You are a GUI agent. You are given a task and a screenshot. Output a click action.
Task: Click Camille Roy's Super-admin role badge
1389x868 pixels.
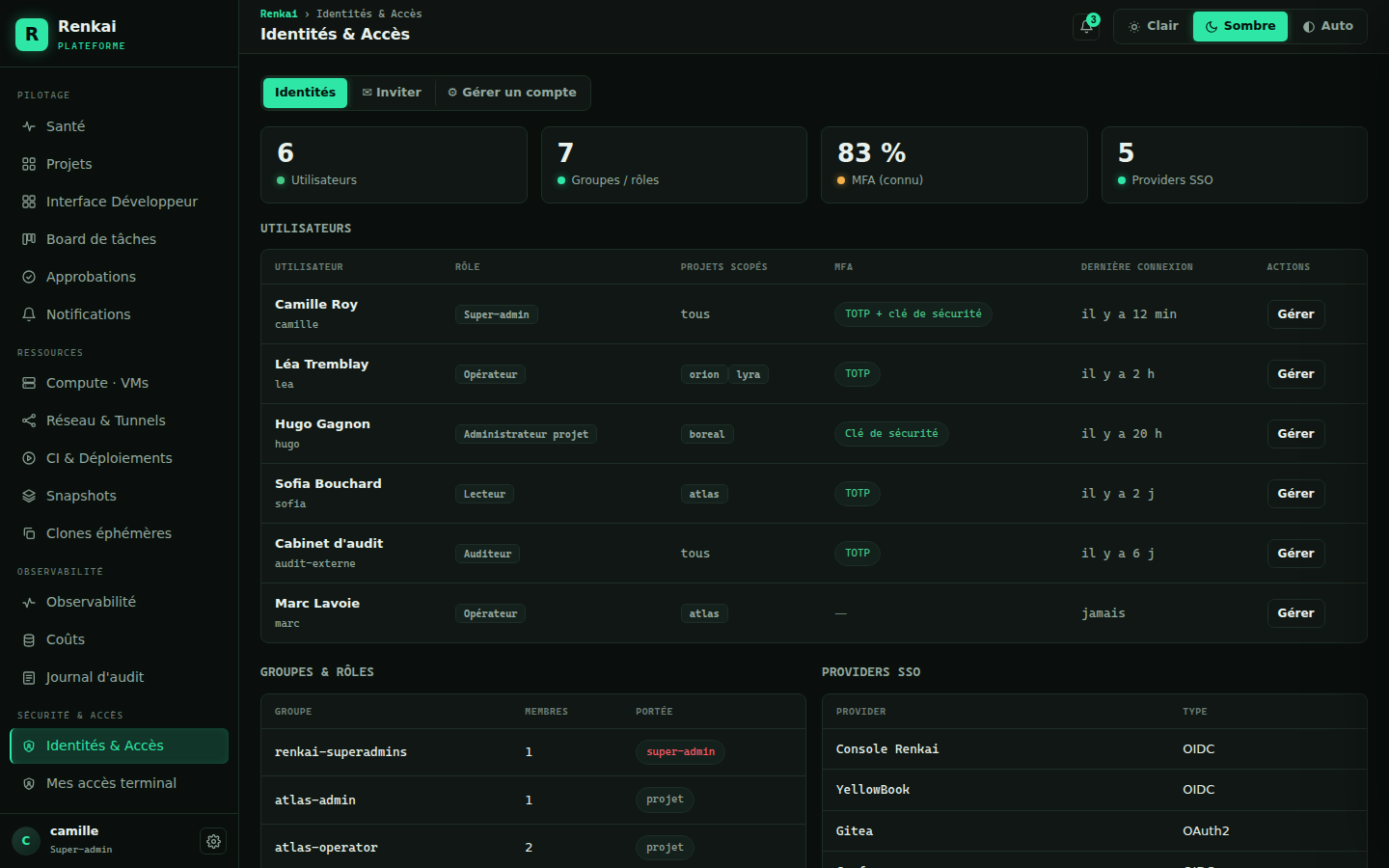(x=497, y=314)
